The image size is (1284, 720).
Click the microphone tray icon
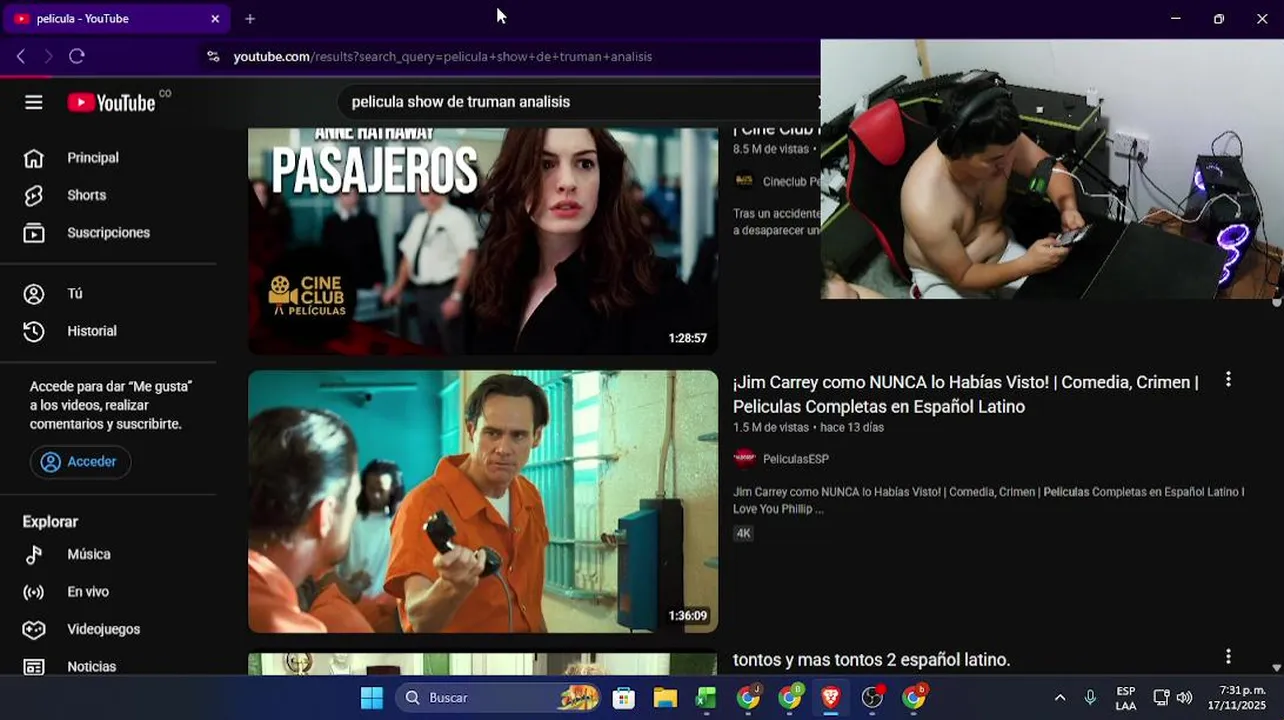(1090, 698)
